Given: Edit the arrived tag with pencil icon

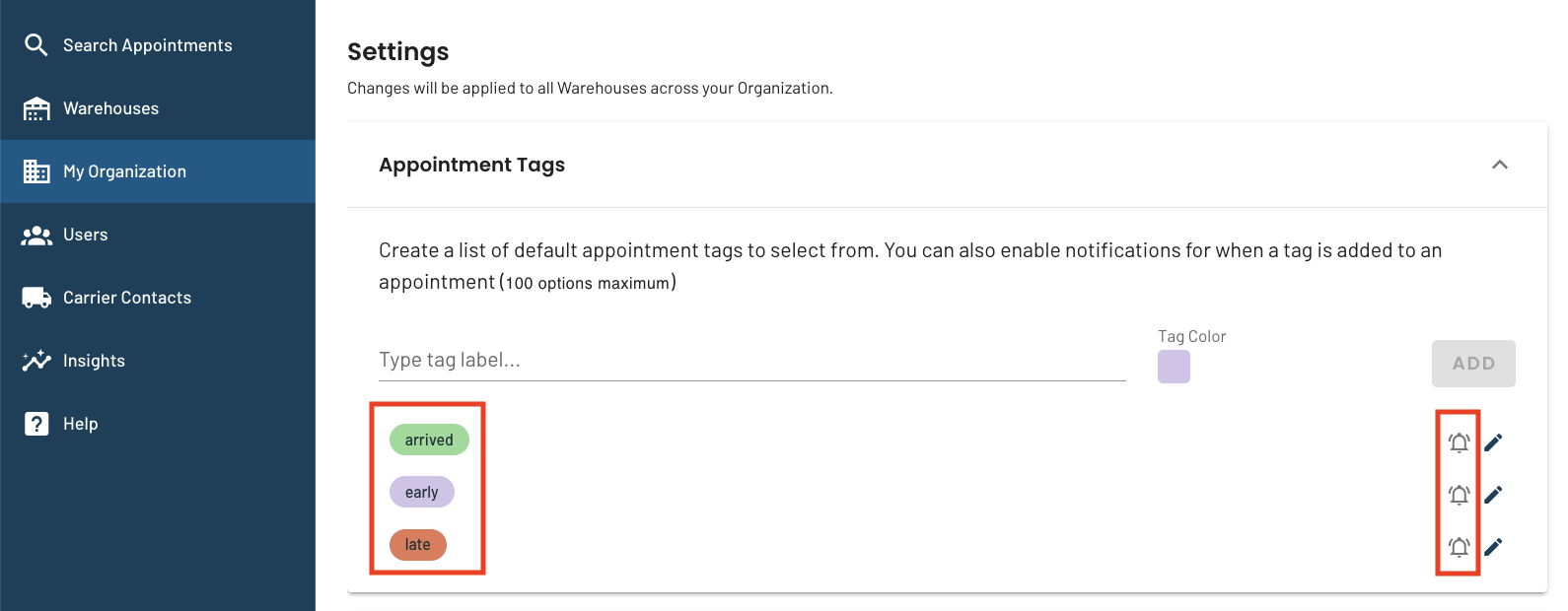Looking at the screenshot, I should tap(1494, 442).
